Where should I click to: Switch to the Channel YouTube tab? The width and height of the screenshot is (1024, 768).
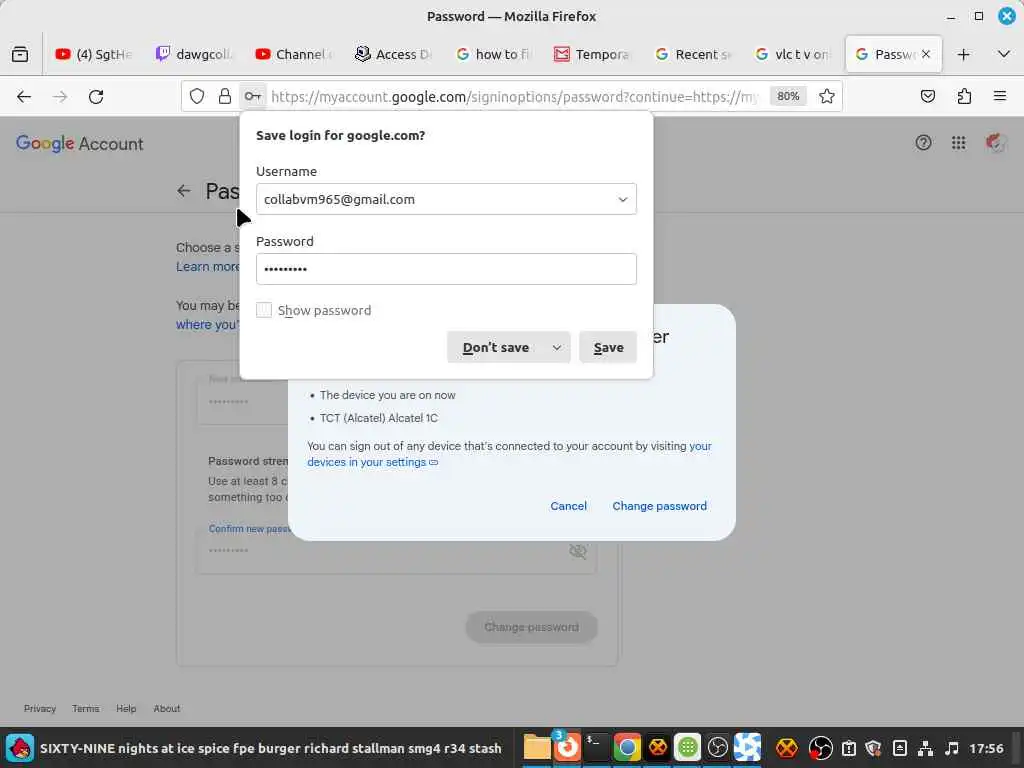point(294,54)
